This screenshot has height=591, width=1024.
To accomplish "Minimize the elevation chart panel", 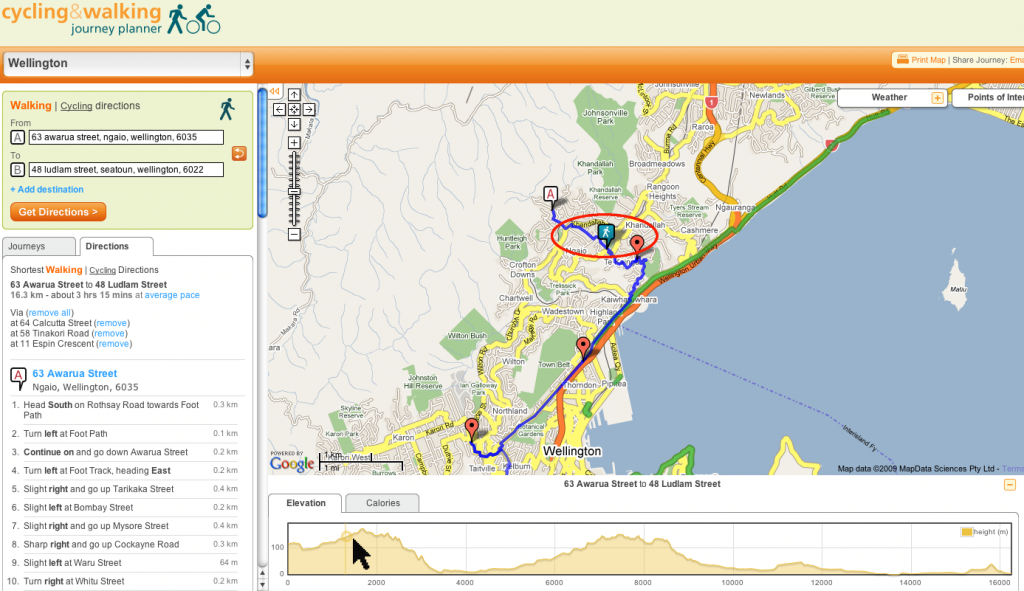I will pos(1010,485).
